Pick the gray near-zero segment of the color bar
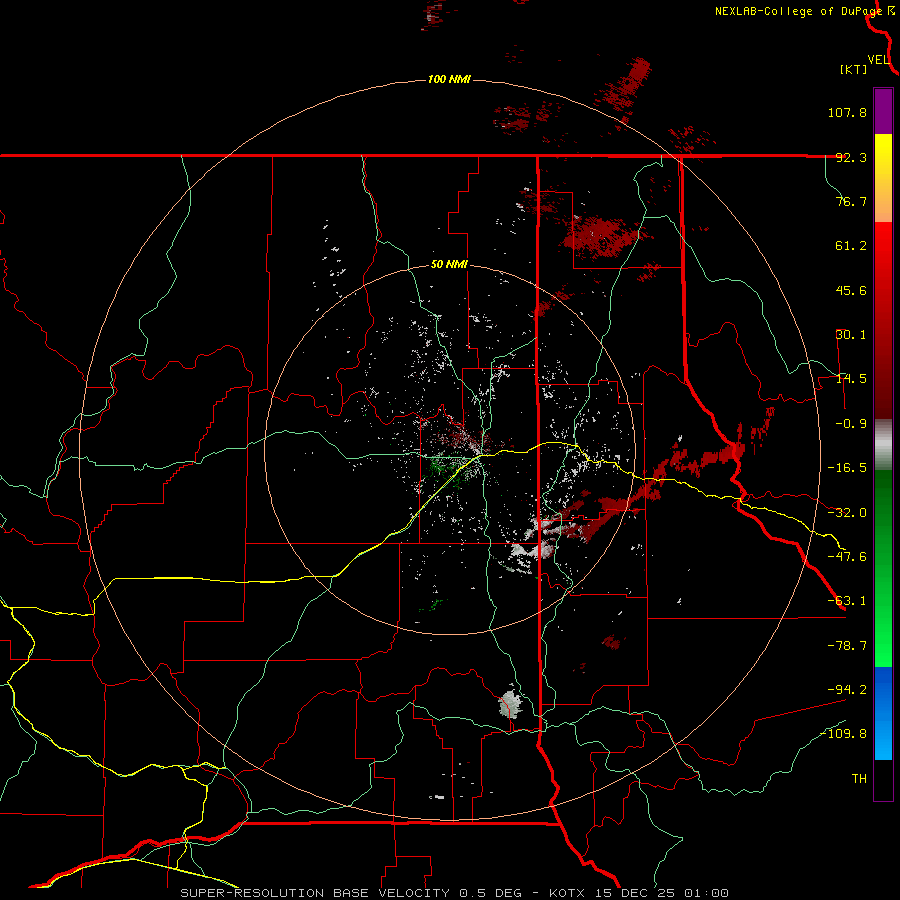The width and height of the screenshot is (900, 900). pos(883,445)
